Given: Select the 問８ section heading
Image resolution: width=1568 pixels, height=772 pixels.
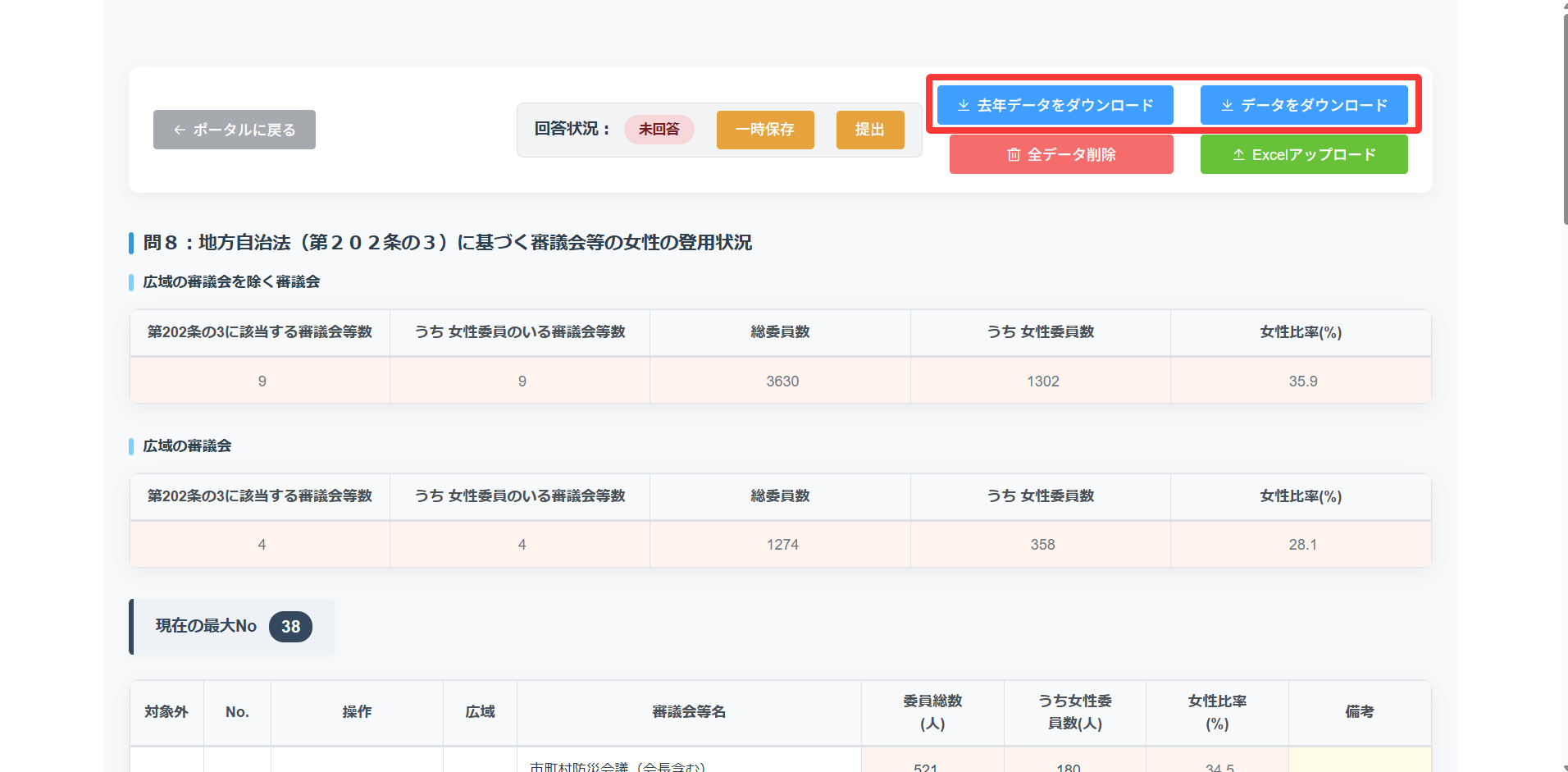Looking at the screenshot, I should pos(448,243).
